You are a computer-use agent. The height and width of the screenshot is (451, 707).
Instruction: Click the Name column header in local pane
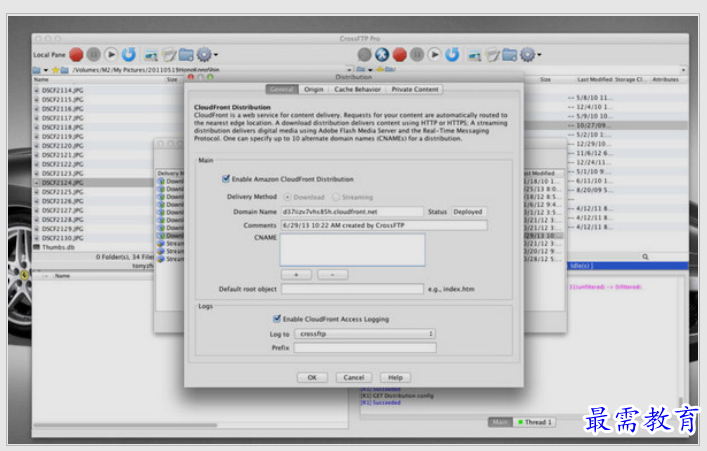pos(41,79)
